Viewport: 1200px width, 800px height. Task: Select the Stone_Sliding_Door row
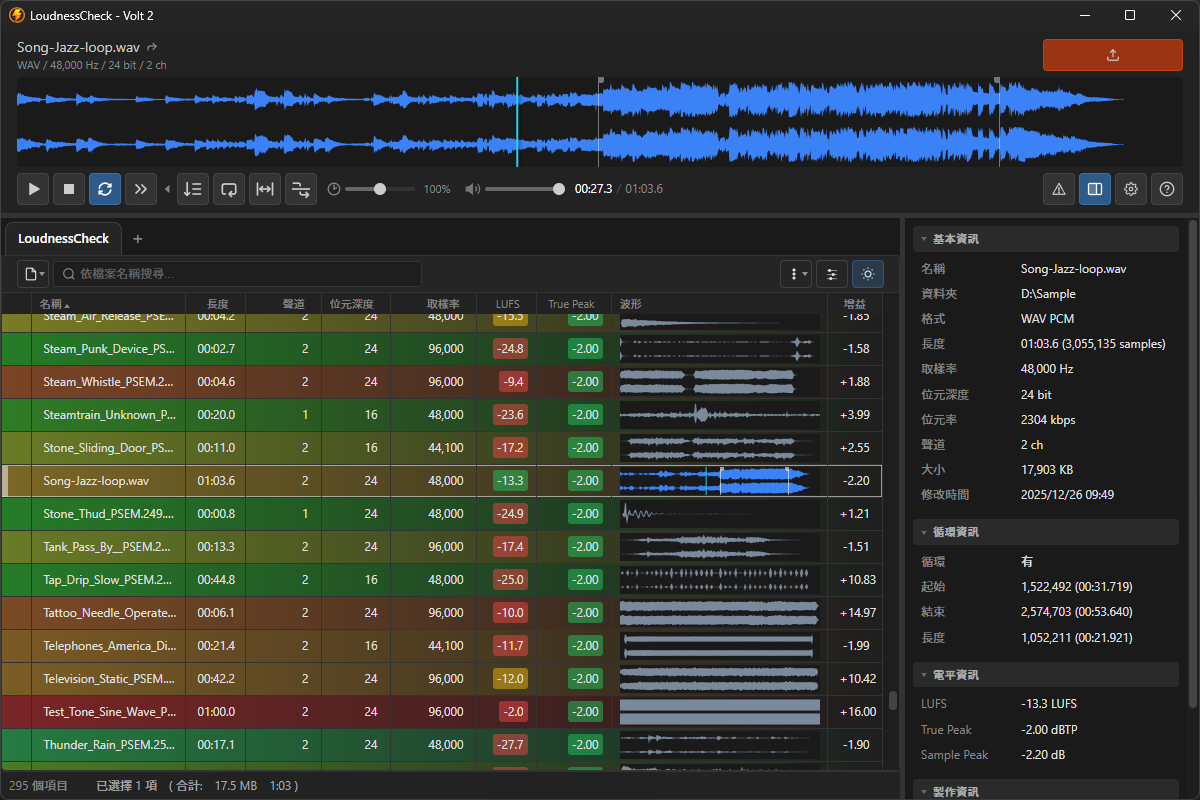[442, 448]
